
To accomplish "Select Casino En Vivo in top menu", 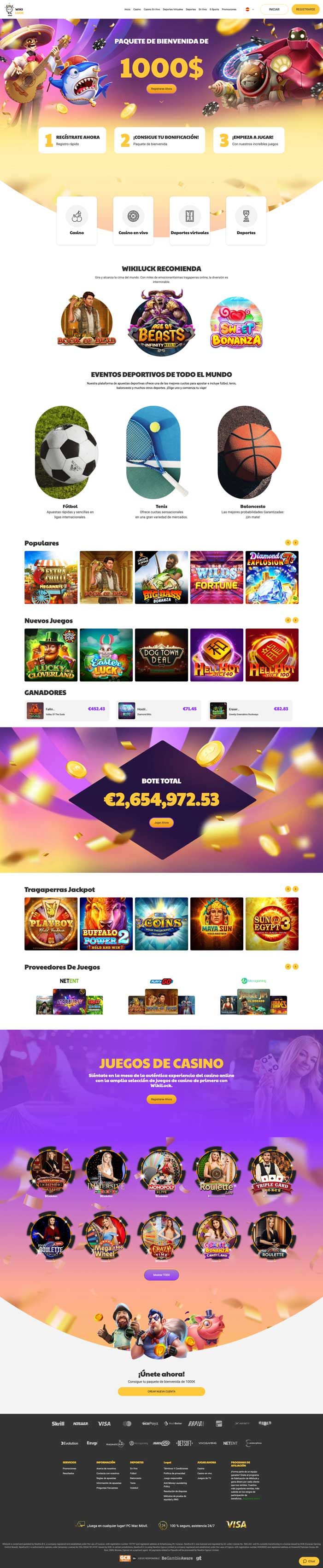I will point(152,9).
